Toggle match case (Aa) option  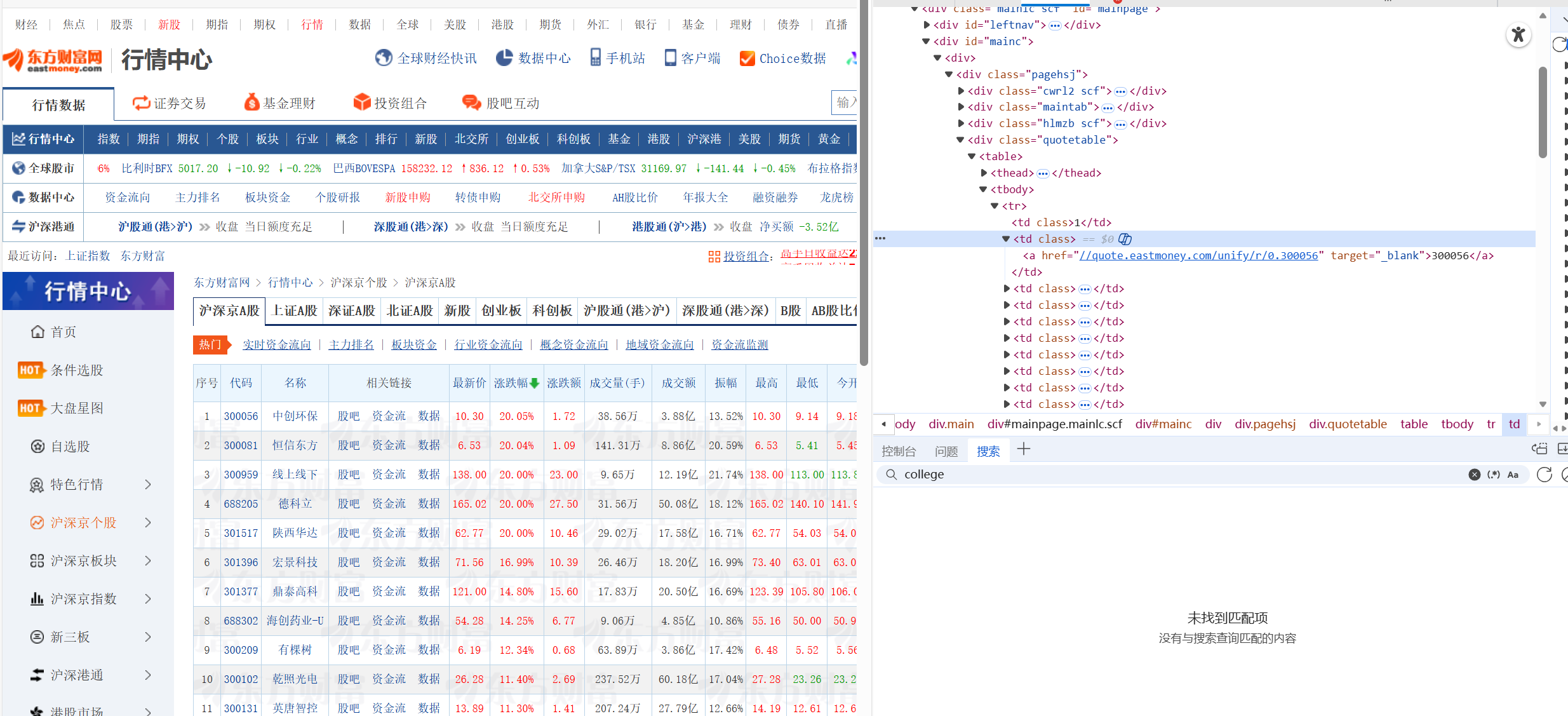(x=1513, y=475)
